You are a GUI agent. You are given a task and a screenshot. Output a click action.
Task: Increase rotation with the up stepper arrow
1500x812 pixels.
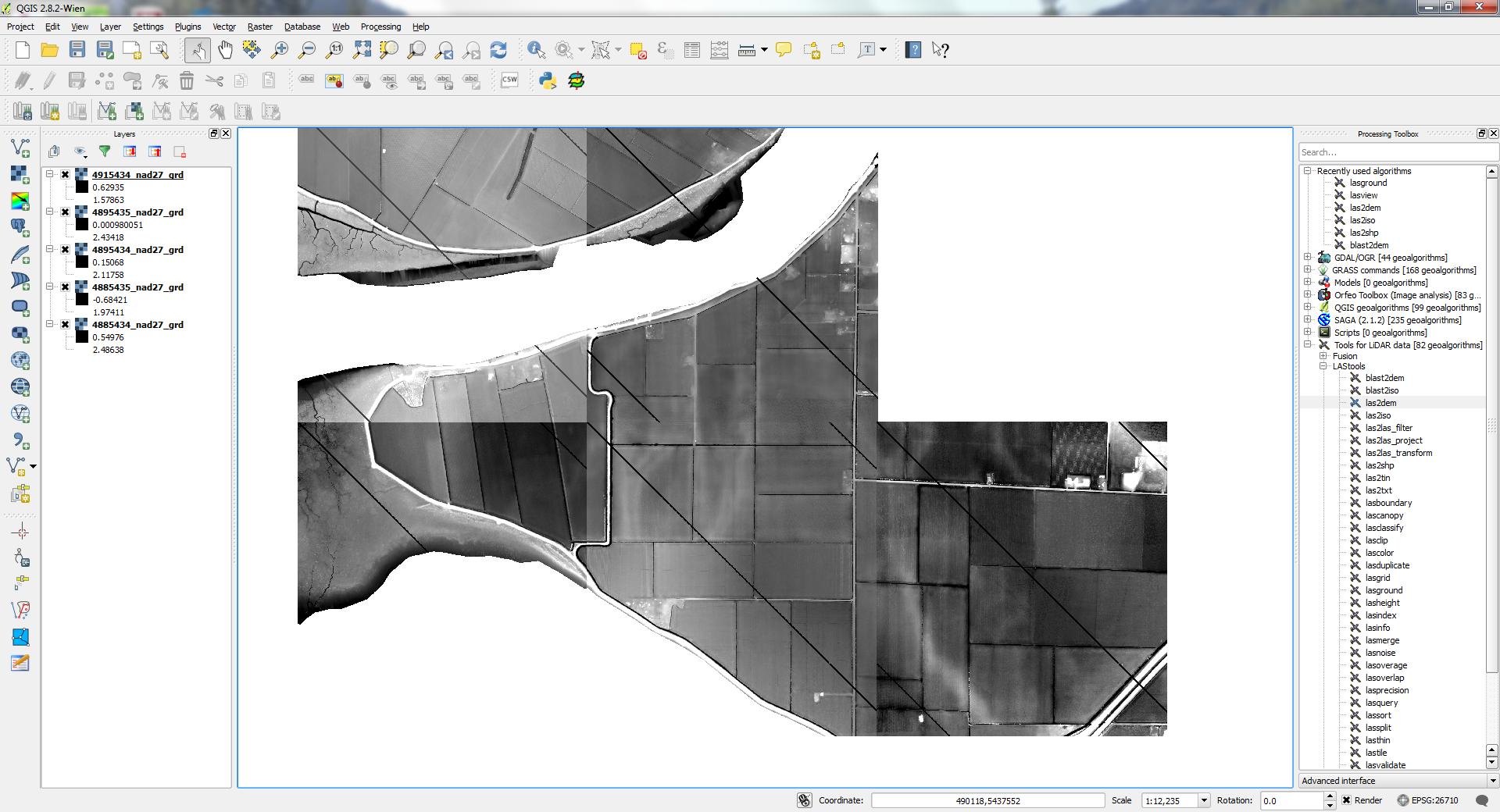1330,796
